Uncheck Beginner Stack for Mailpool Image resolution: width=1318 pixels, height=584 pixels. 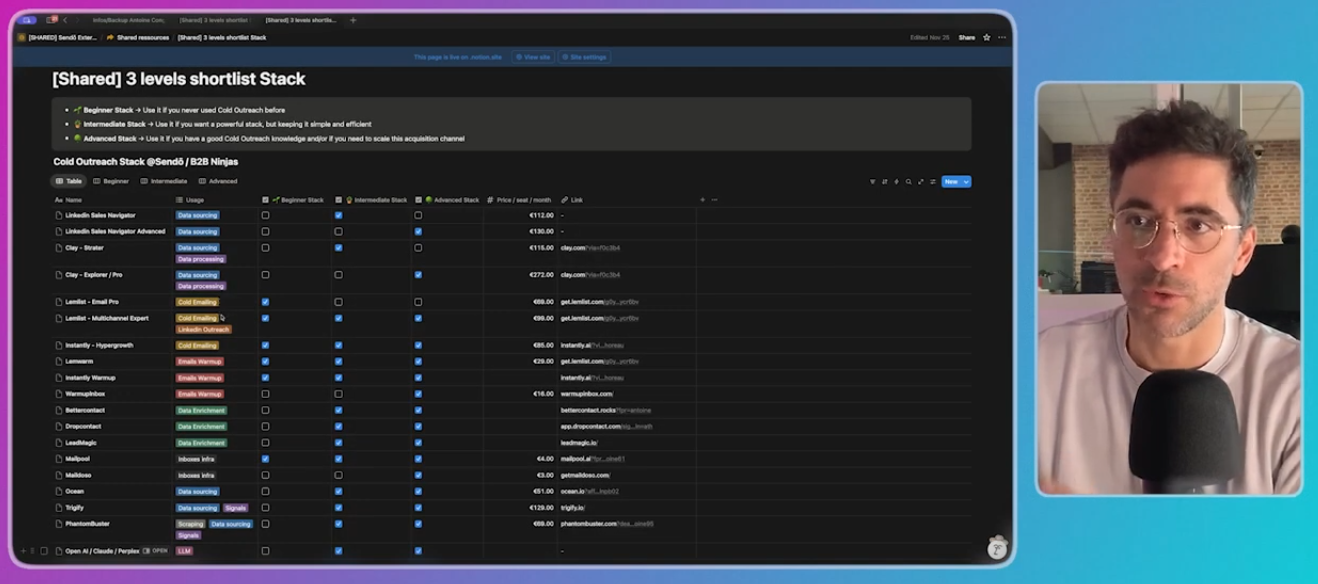coord(265,459)
